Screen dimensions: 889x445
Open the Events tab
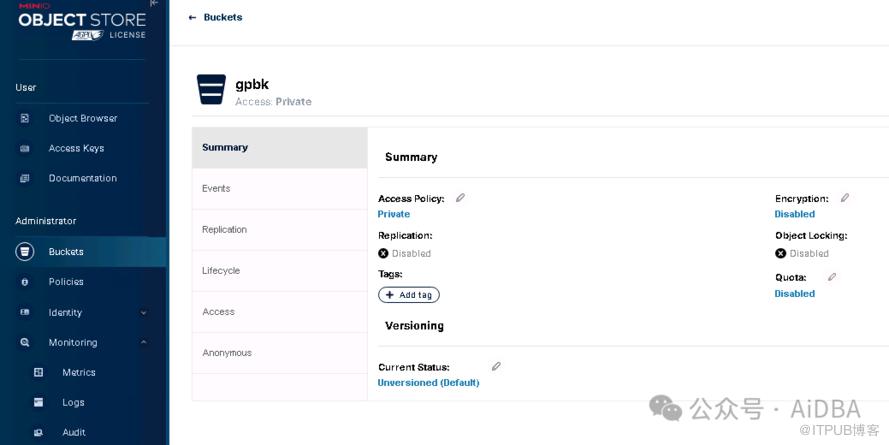click(x=216, y=188)
